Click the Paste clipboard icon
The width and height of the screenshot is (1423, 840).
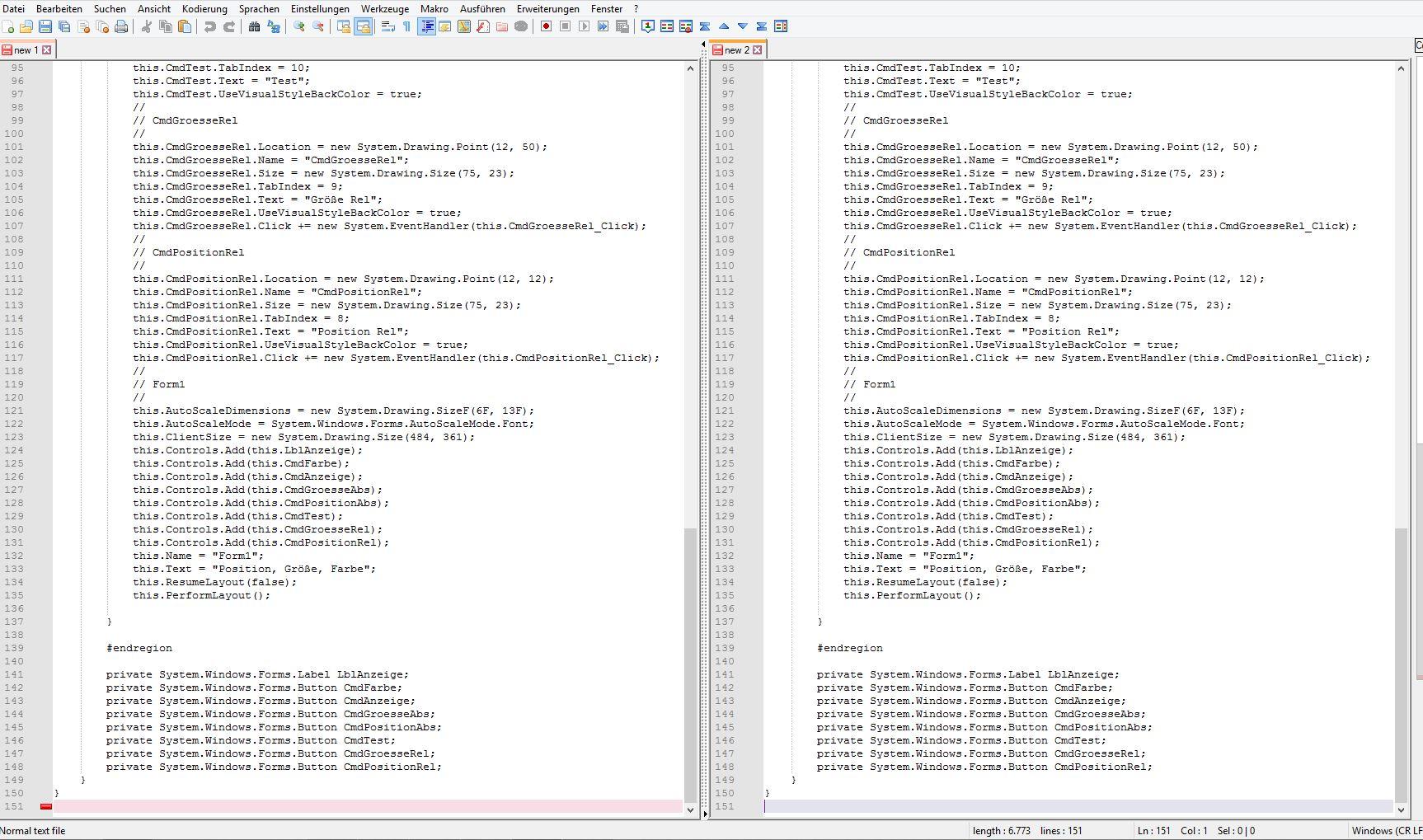[x=185, y=26]
